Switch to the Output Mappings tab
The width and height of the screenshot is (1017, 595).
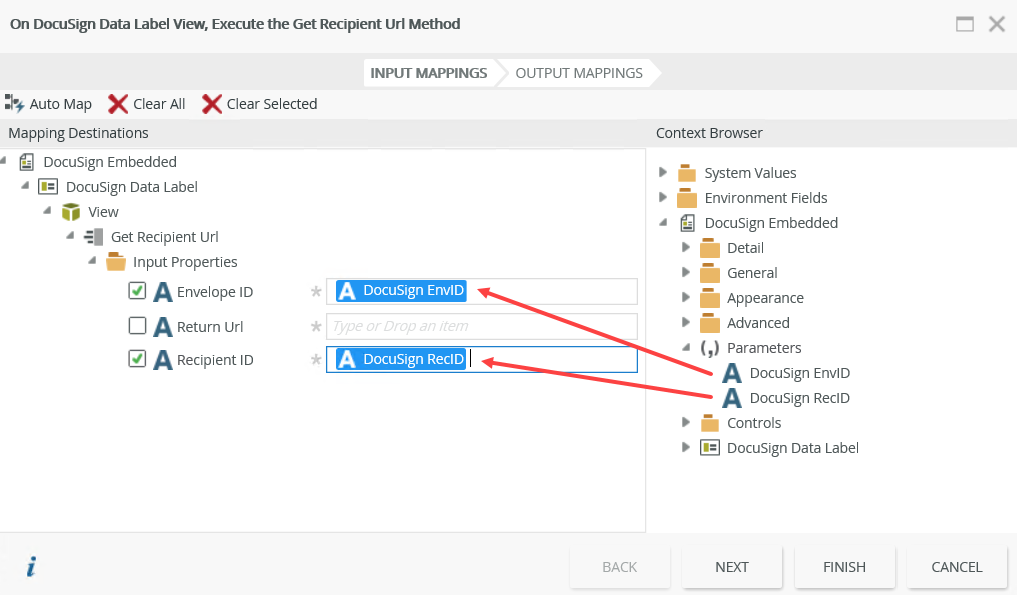click(x=578, y=73)
